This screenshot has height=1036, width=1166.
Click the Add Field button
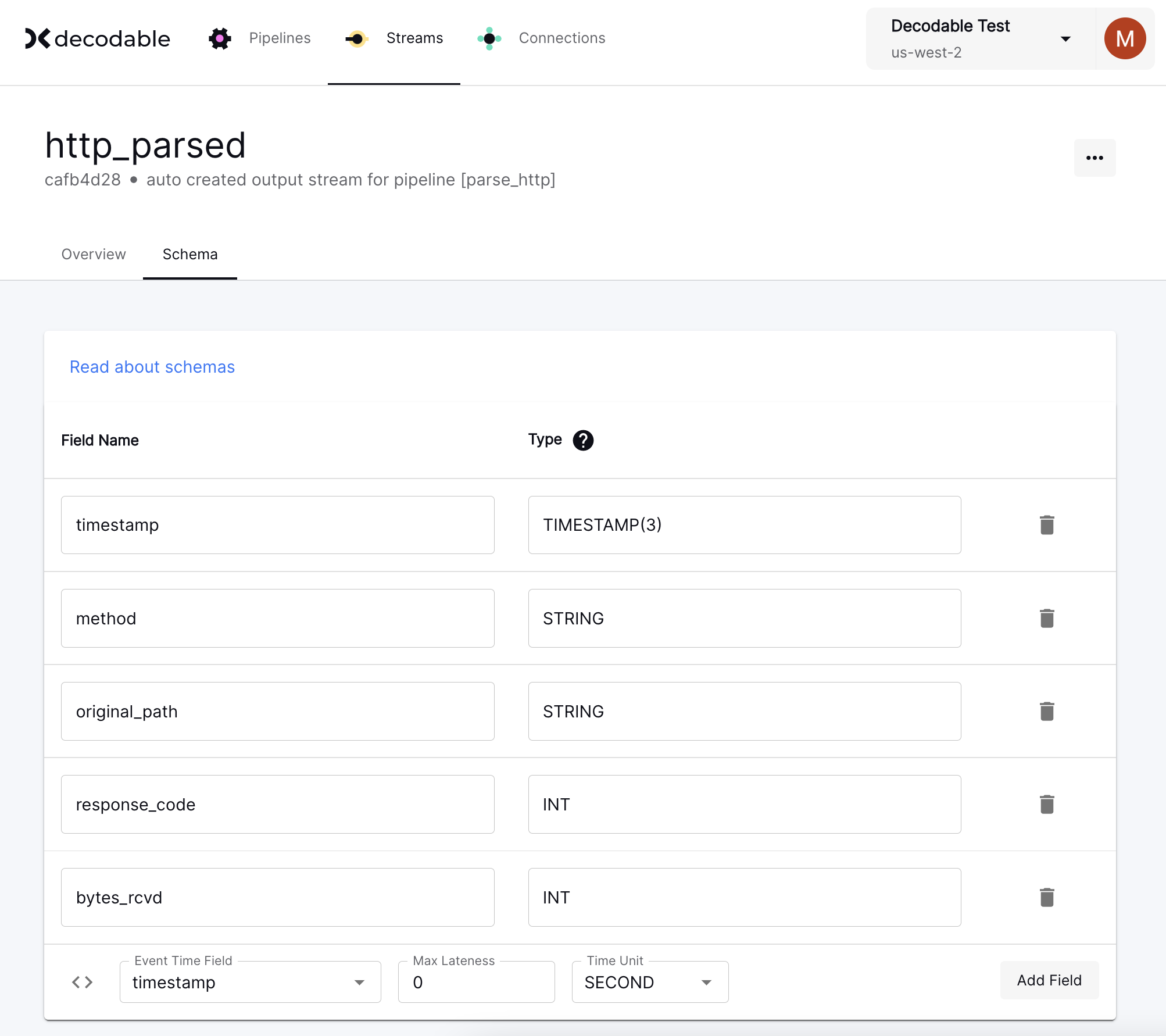pyautogui.click(x=1049, y=980)
